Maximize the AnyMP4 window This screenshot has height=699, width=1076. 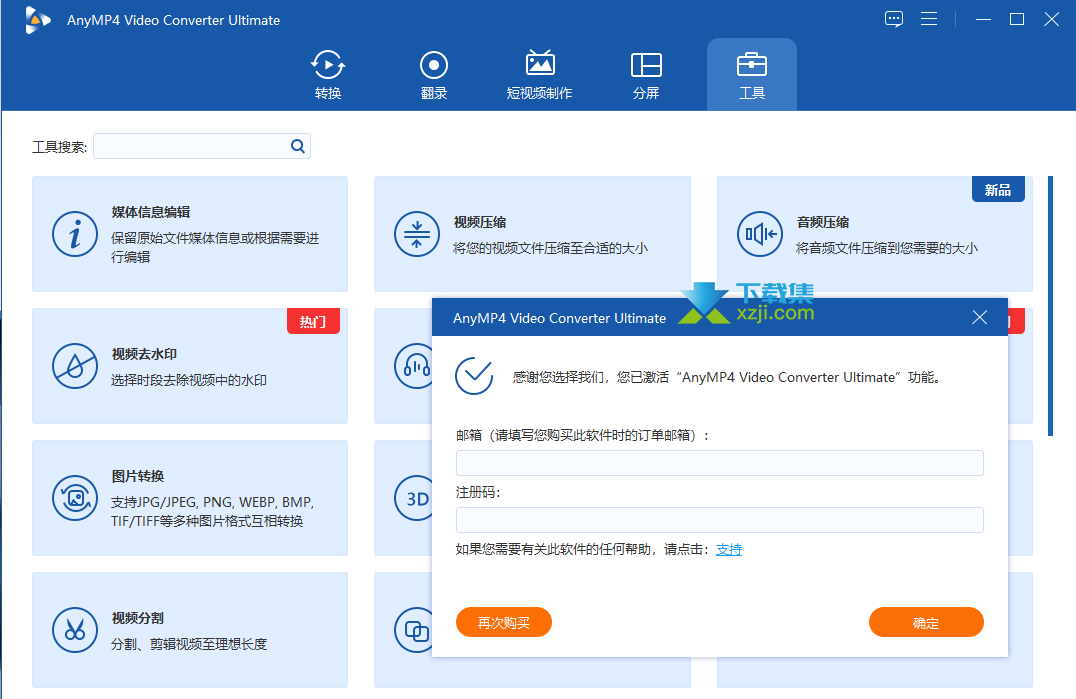(x=1017, y=19)
